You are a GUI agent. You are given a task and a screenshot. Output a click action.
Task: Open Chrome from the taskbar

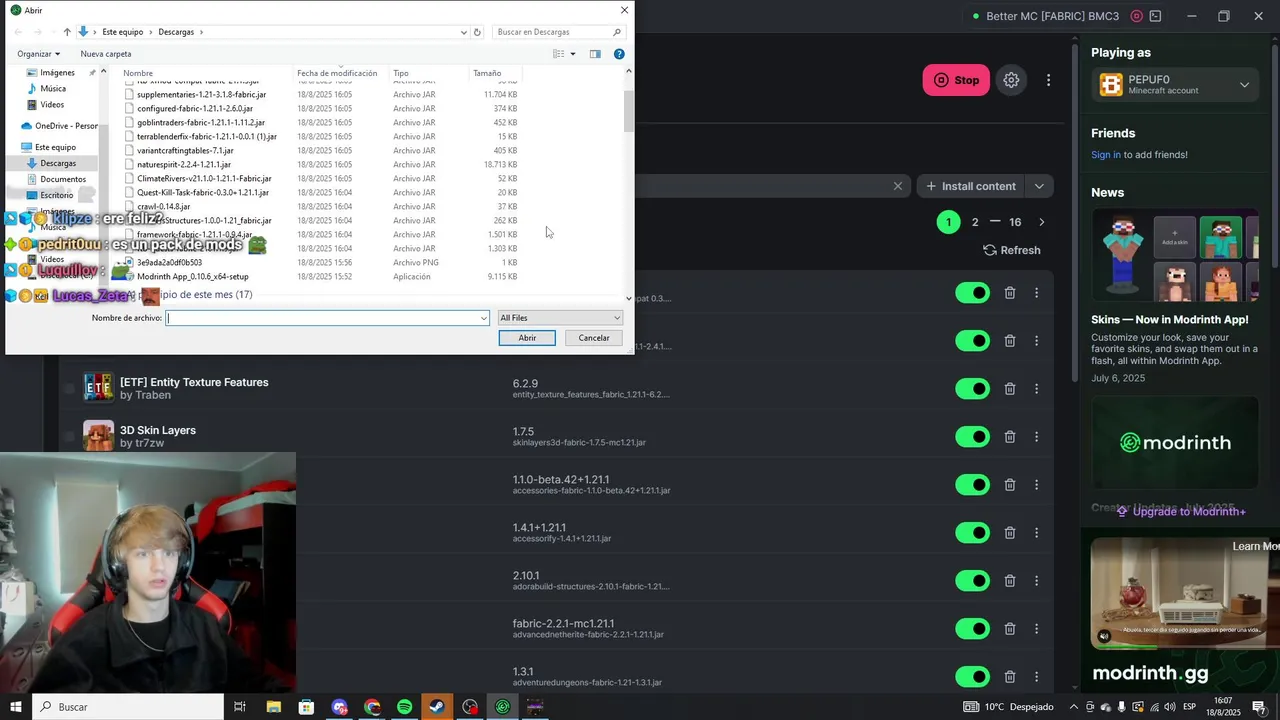tap(372, 707)
